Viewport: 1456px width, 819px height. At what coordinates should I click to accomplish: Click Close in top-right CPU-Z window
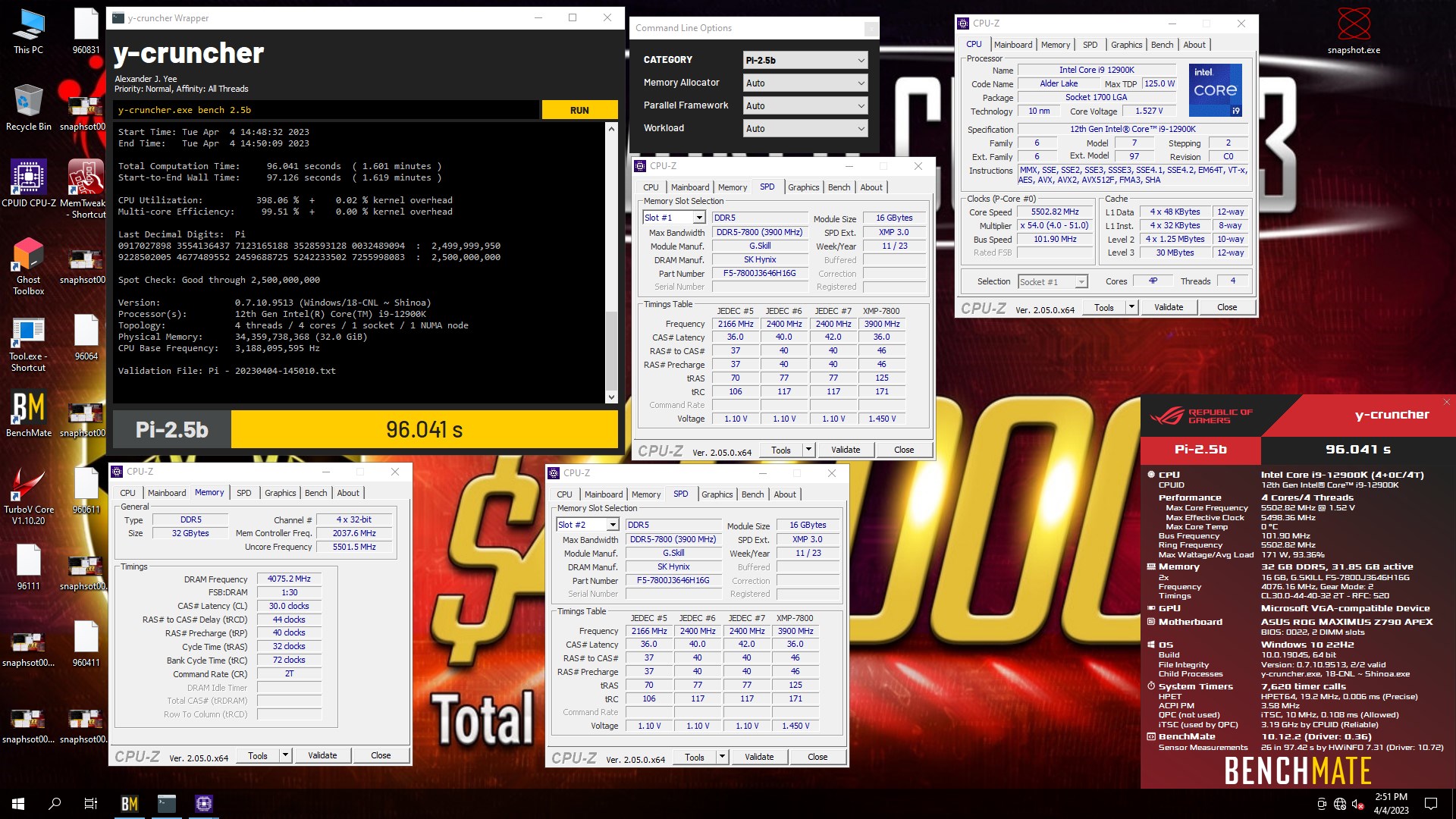tap(1227, 307)
